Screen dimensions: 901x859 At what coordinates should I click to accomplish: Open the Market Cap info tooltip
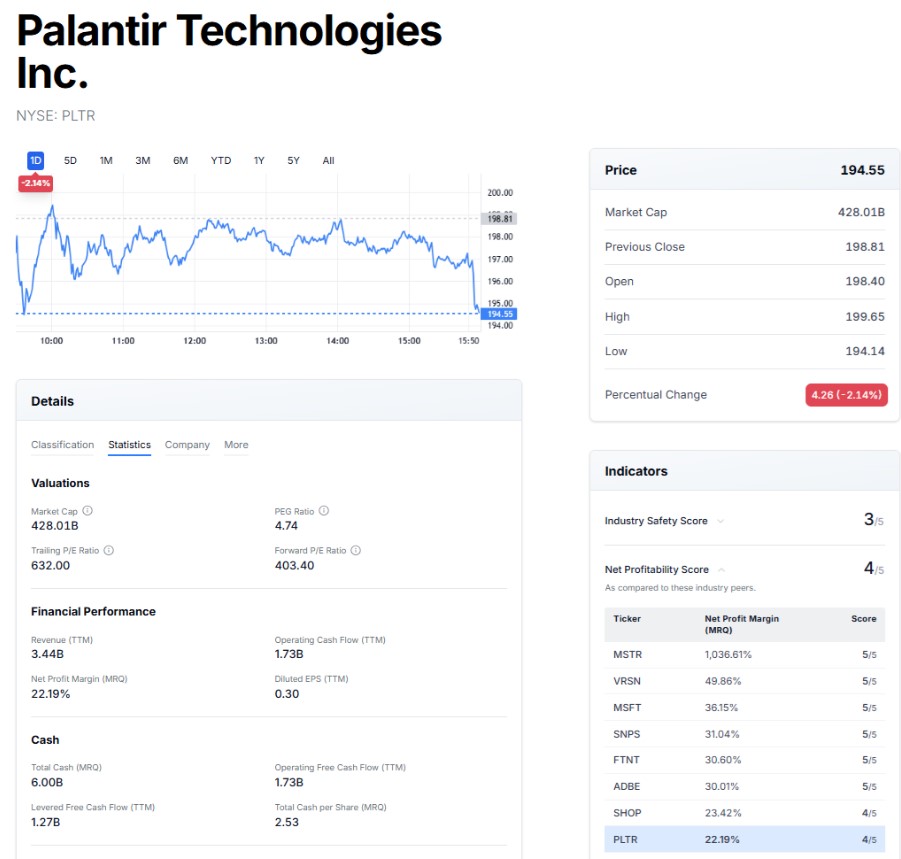88,511
